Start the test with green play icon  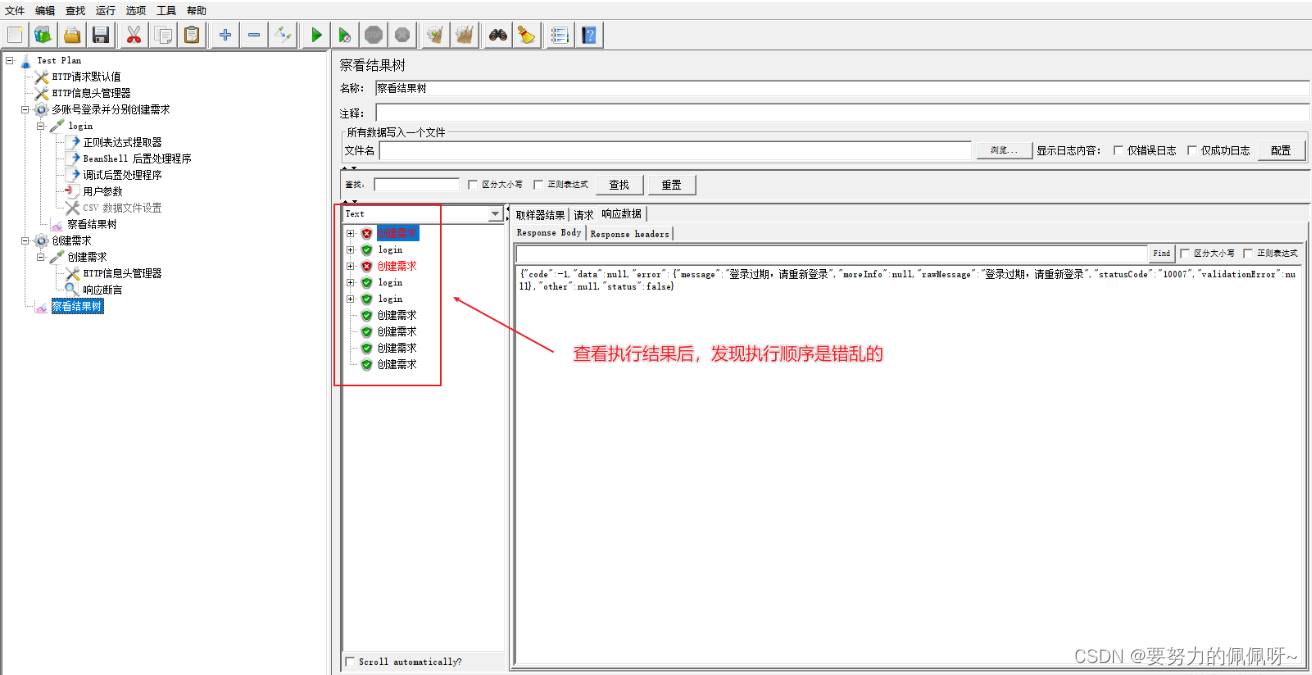[x=316, y=35]
